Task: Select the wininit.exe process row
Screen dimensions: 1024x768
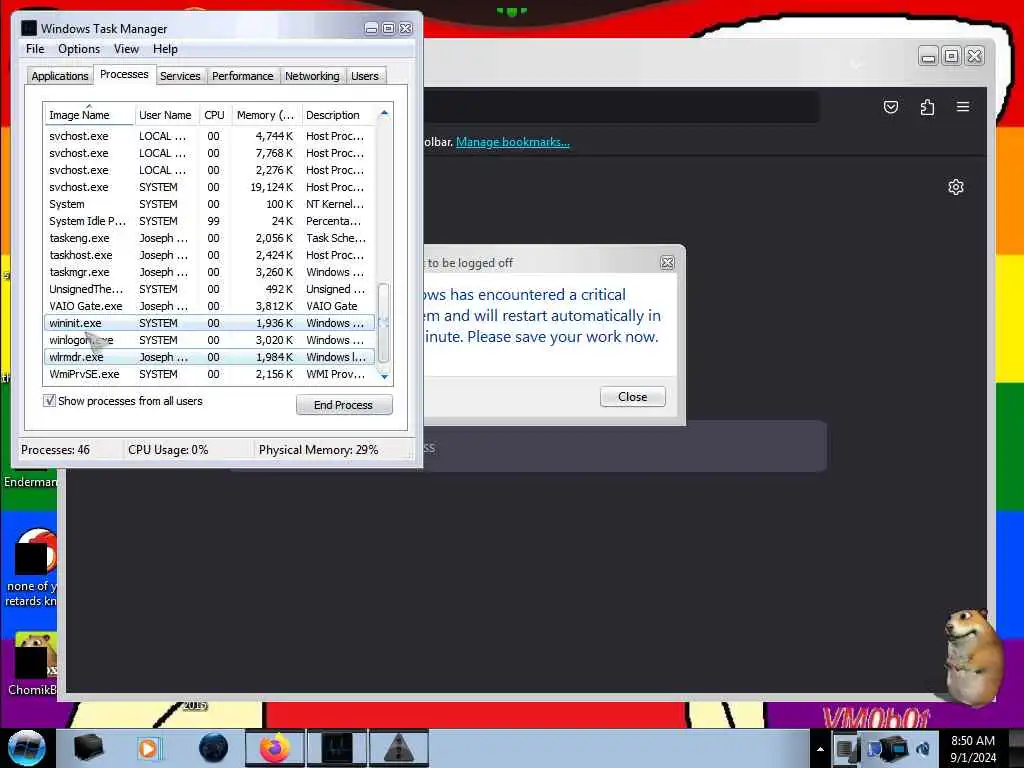Action: (x=210, y=323)
